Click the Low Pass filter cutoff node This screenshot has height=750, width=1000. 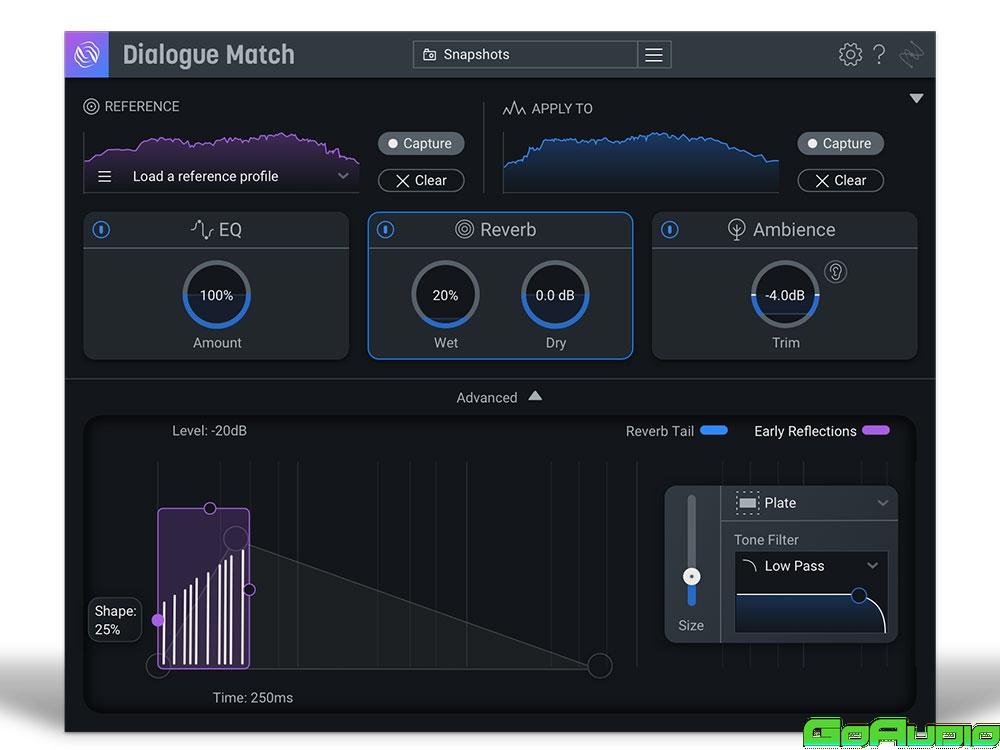[859, 595]
